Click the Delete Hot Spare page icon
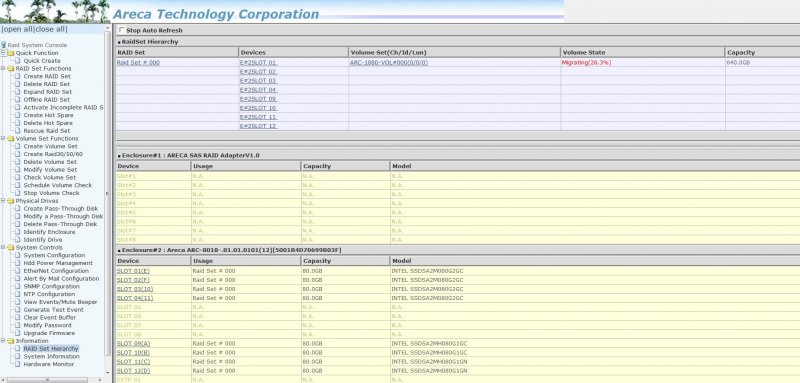The height and width of the screenshot is (383, 800). [x=18, y=123]
